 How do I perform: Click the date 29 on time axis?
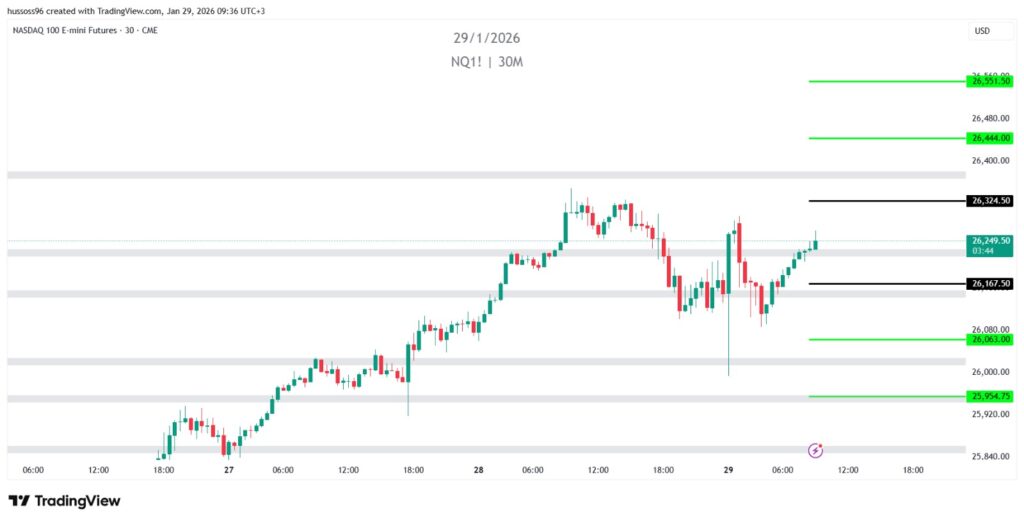click(728, 469)
